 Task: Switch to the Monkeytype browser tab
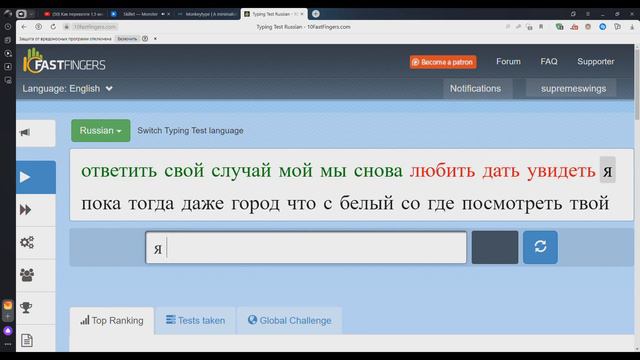207,14
